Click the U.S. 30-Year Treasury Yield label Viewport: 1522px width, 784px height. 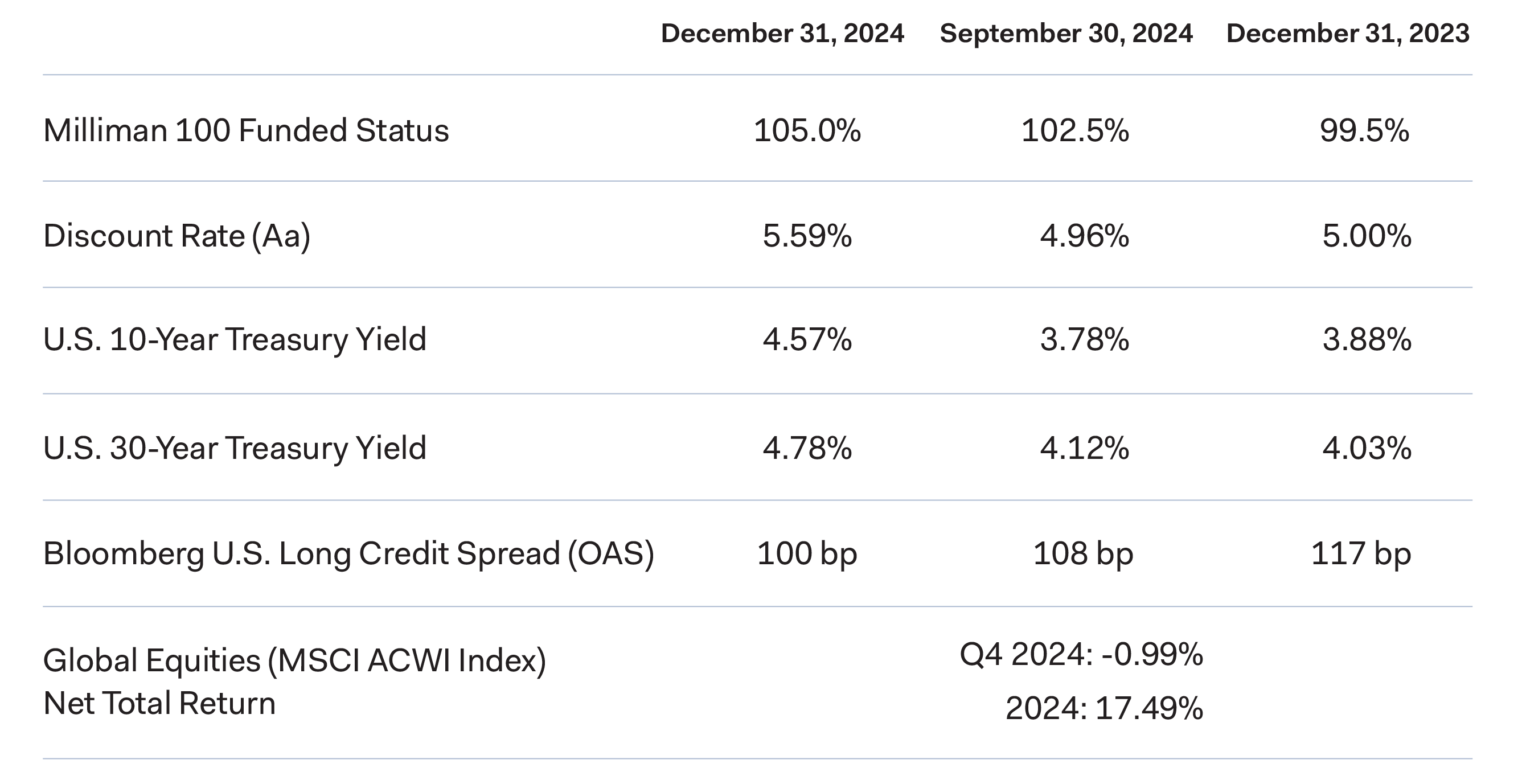point(235,448)
